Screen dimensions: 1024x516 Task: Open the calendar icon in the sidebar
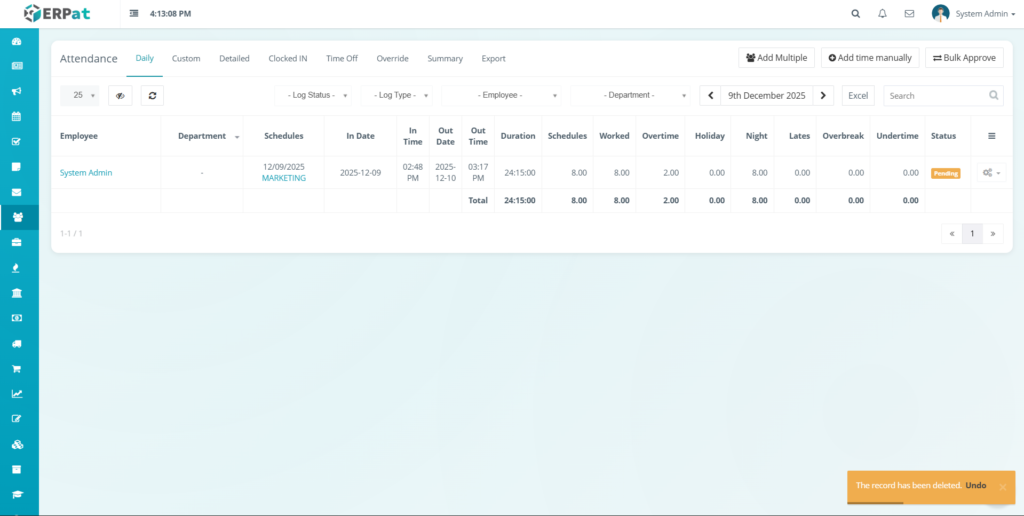click(x=17, y=116)
